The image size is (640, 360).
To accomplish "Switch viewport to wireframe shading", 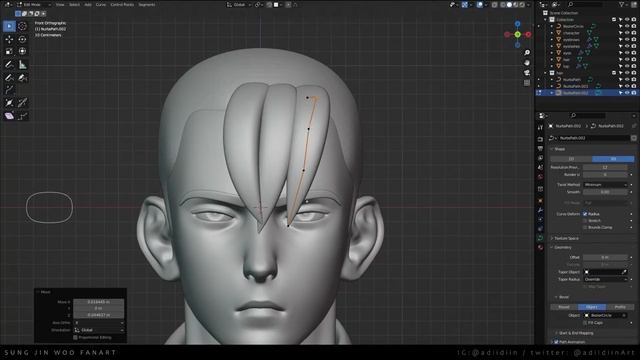I will [x=502, y=5].
